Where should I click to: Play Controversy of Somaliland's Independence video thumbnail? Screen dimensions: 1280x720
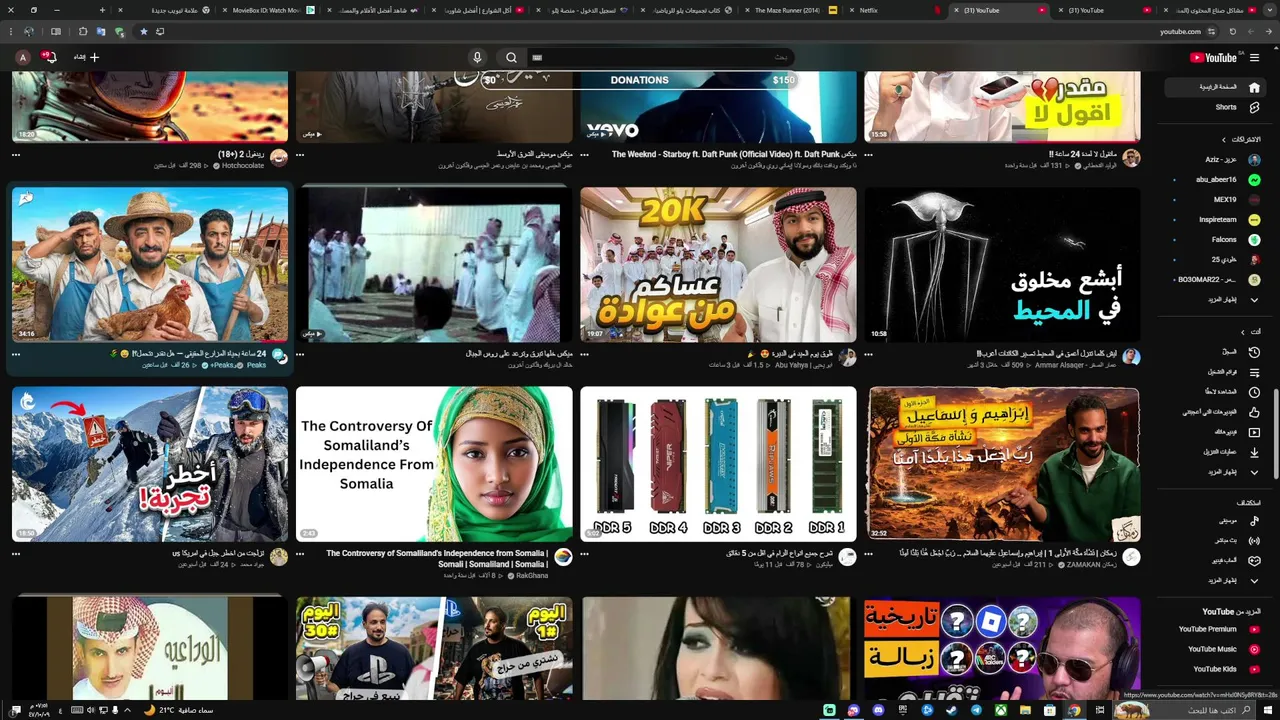click(x=434, y=464)
